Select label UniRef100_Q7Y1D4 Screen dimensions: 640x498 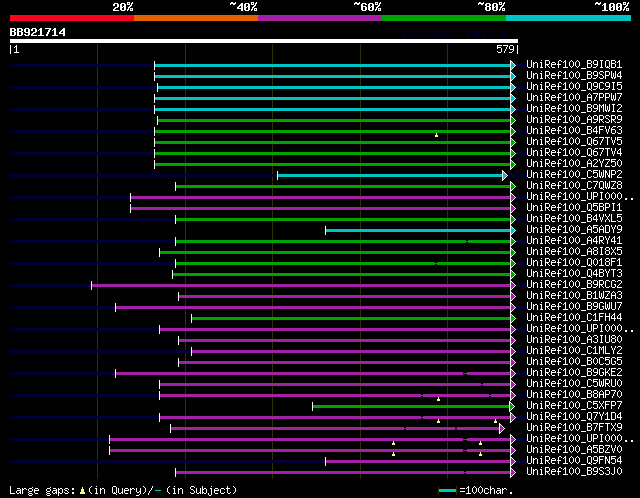tap(574, 417)
